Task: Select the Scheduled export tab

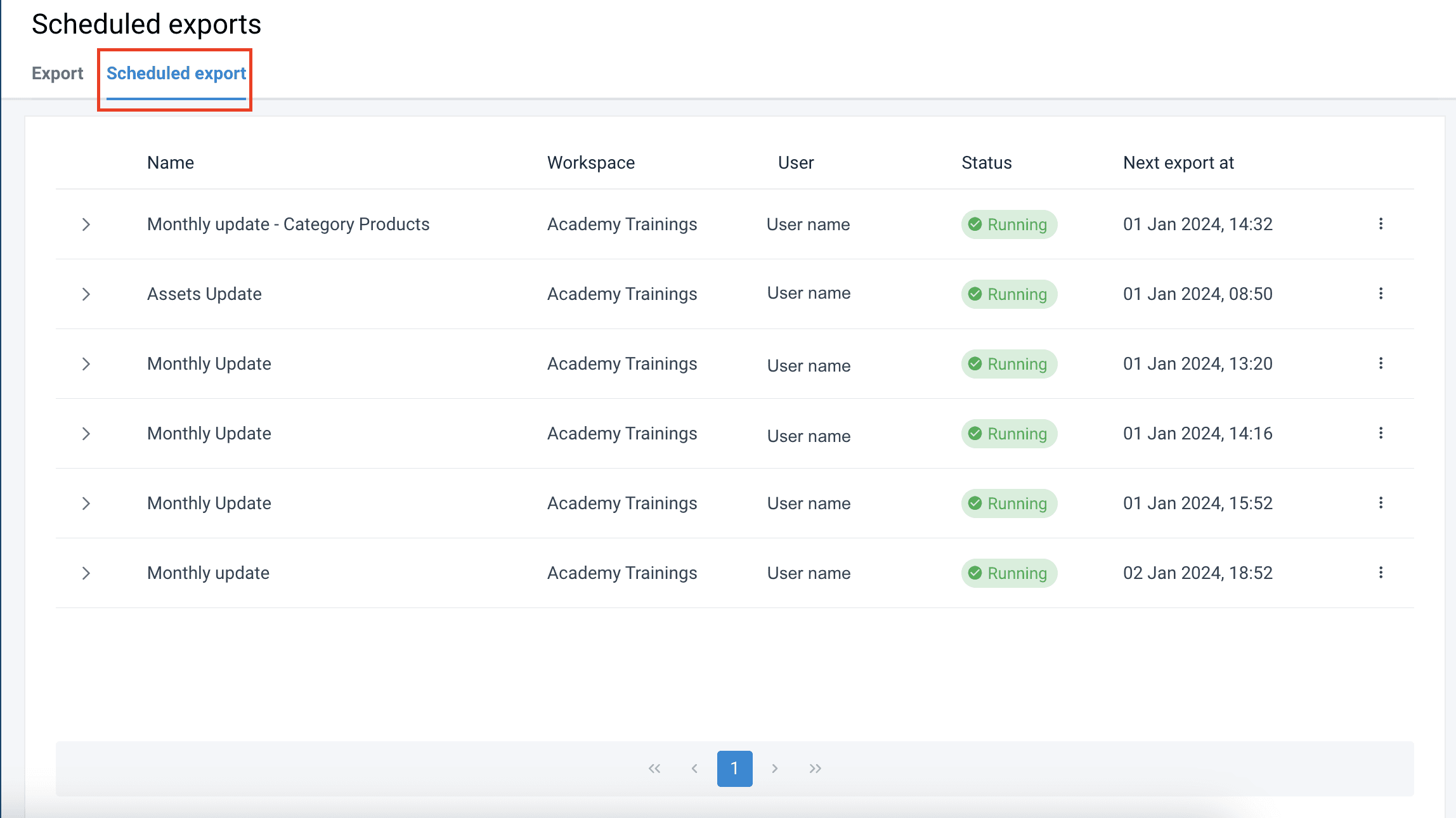Action: click(176, 74)
